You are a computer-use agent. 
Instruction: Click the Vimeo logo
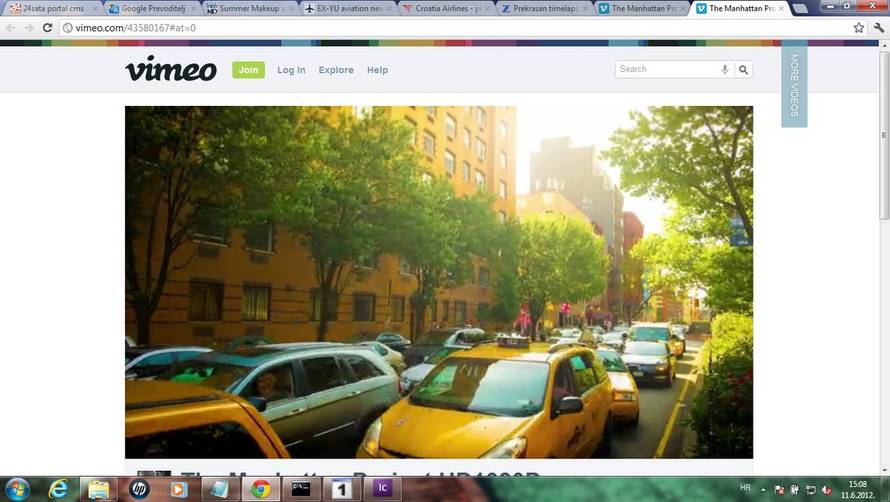(171, 69)
